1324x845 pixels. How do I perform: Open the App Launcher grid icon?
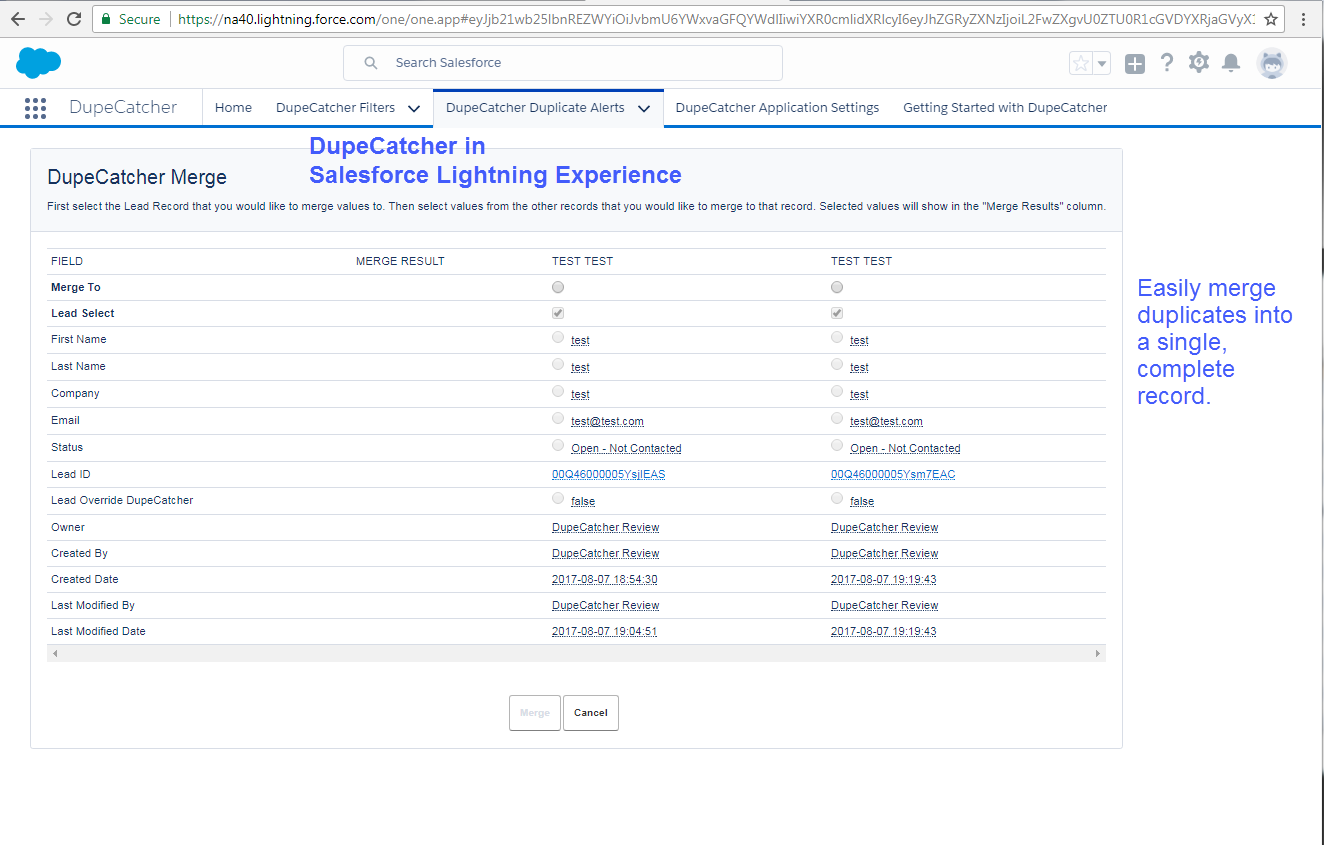tap(35, 108)
